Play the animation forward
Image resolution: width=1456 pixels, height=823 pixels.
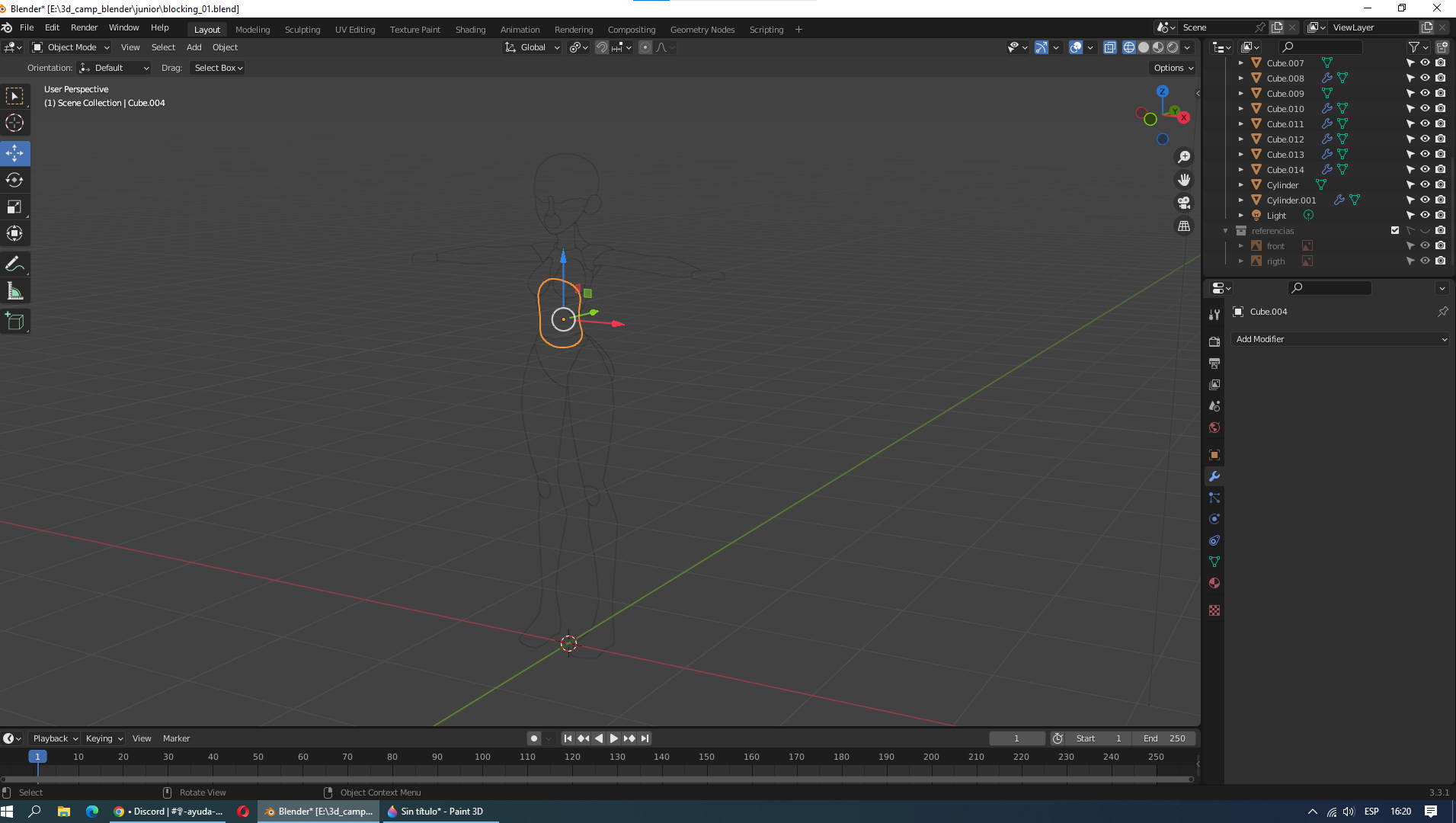(x=614, y=738)
